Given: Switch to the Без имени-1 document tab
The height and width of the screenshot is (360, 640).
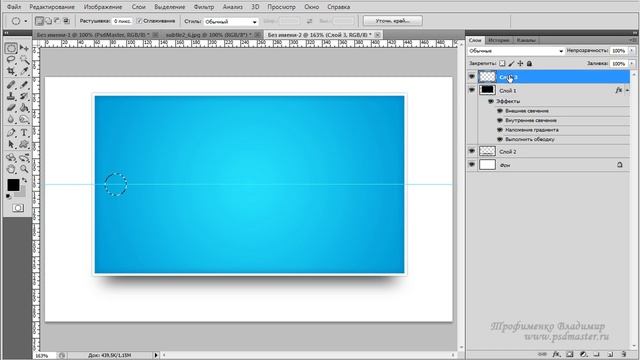Looking at the screenshot, I should (93, 35).
